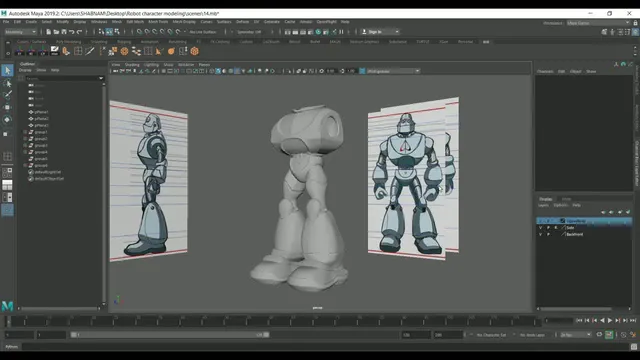This screenshot has height=360, width=640.
Task: Click the last orange mesh shelf icon
Action: [x=195, y=51]
